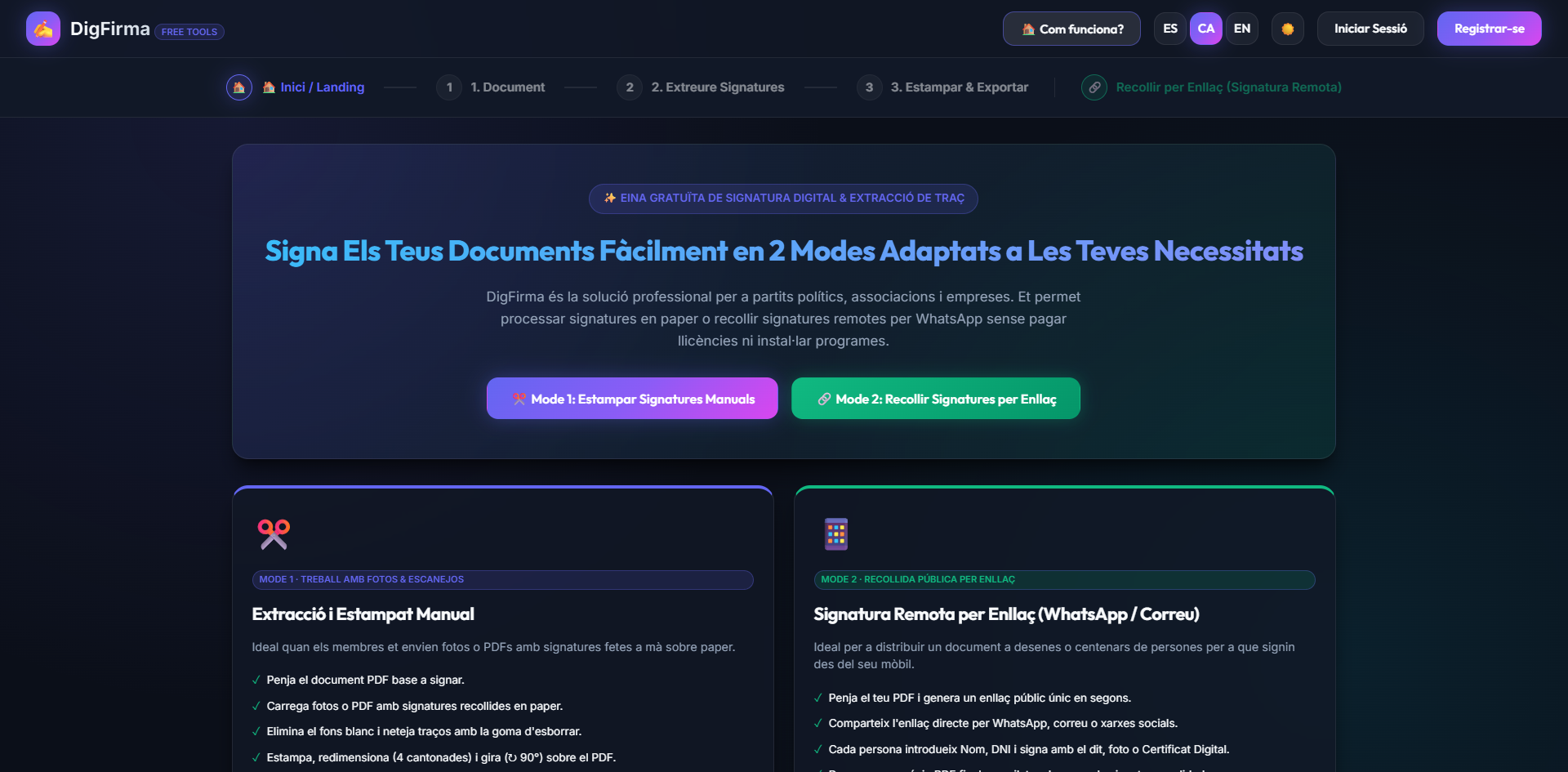The width and height of the screenshot is (1568, 772).
Task: Click the Registrar-se button
Action: pos(1490,29)
